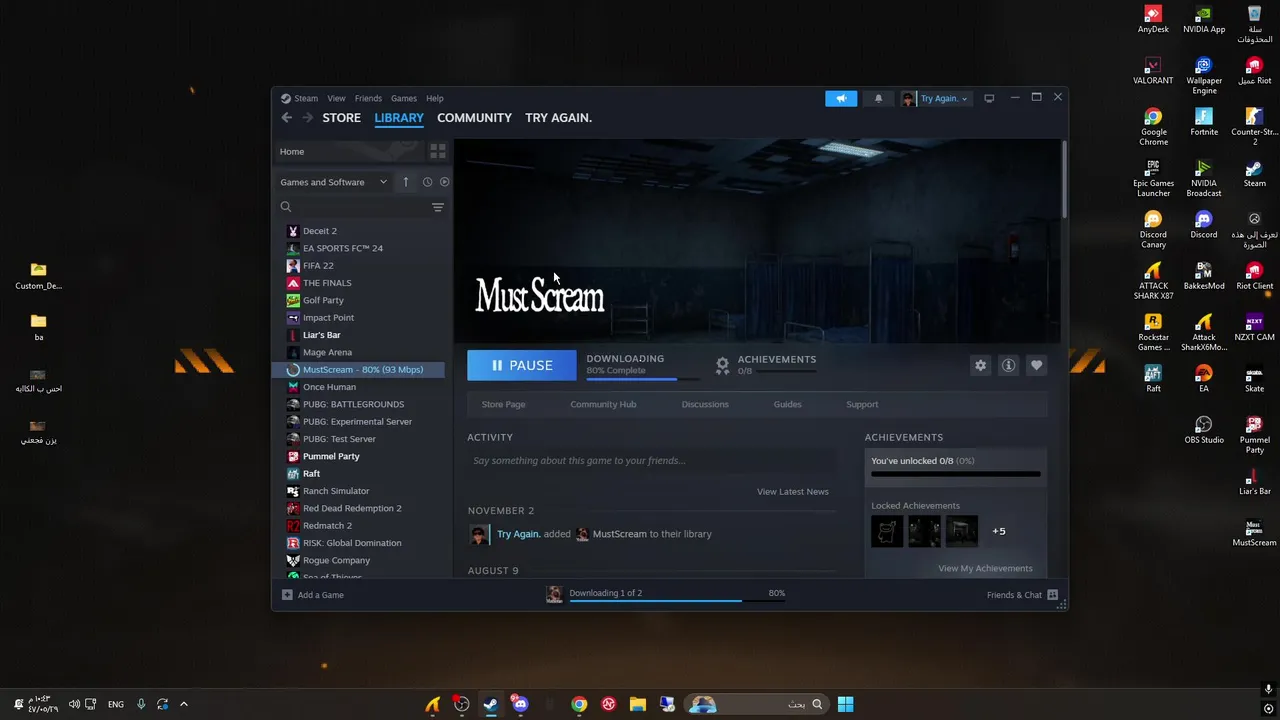Go forward with the Steam forward arrow

307,118
